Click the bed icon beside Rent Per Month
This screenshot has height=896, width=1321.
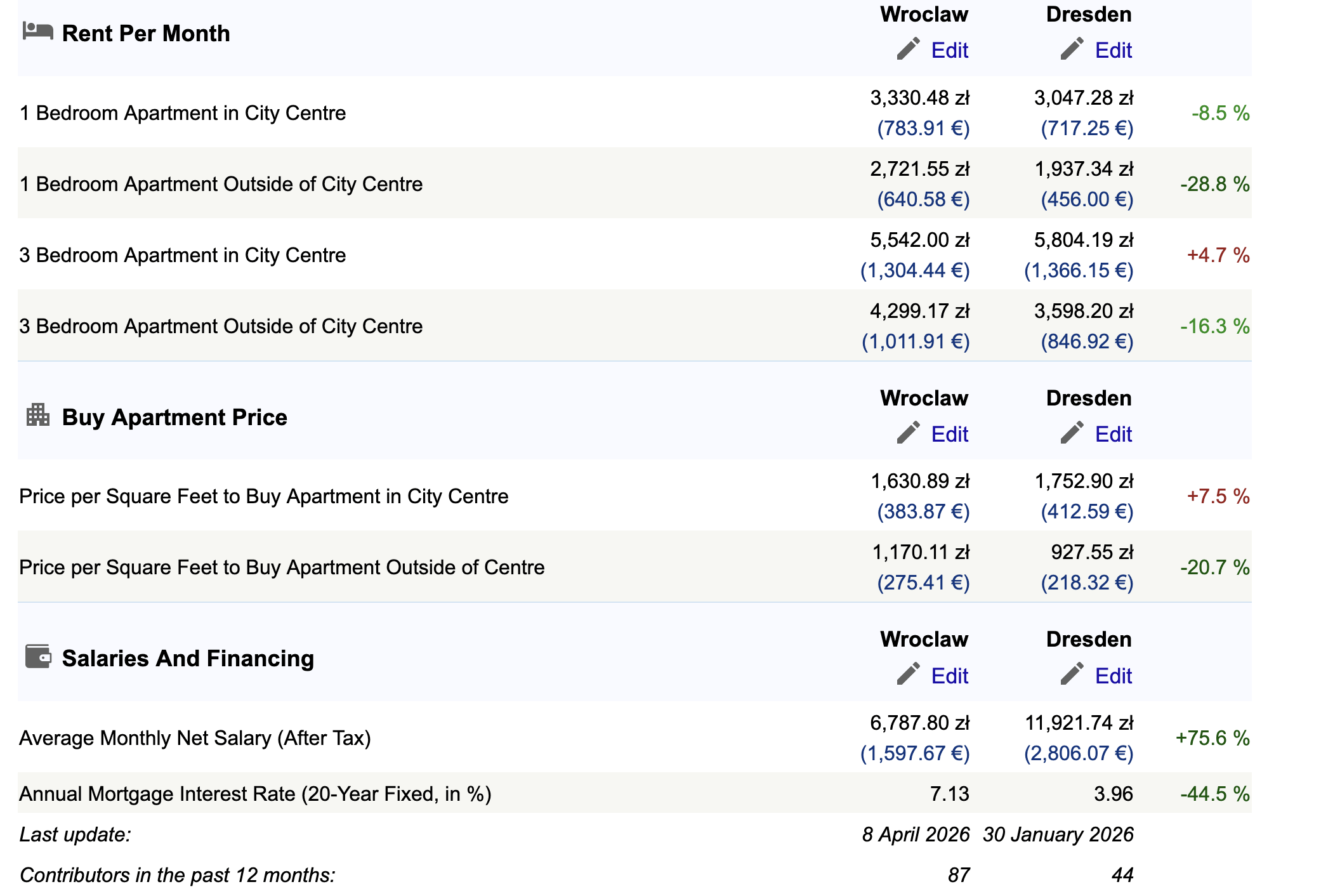(x=37, y=30)
